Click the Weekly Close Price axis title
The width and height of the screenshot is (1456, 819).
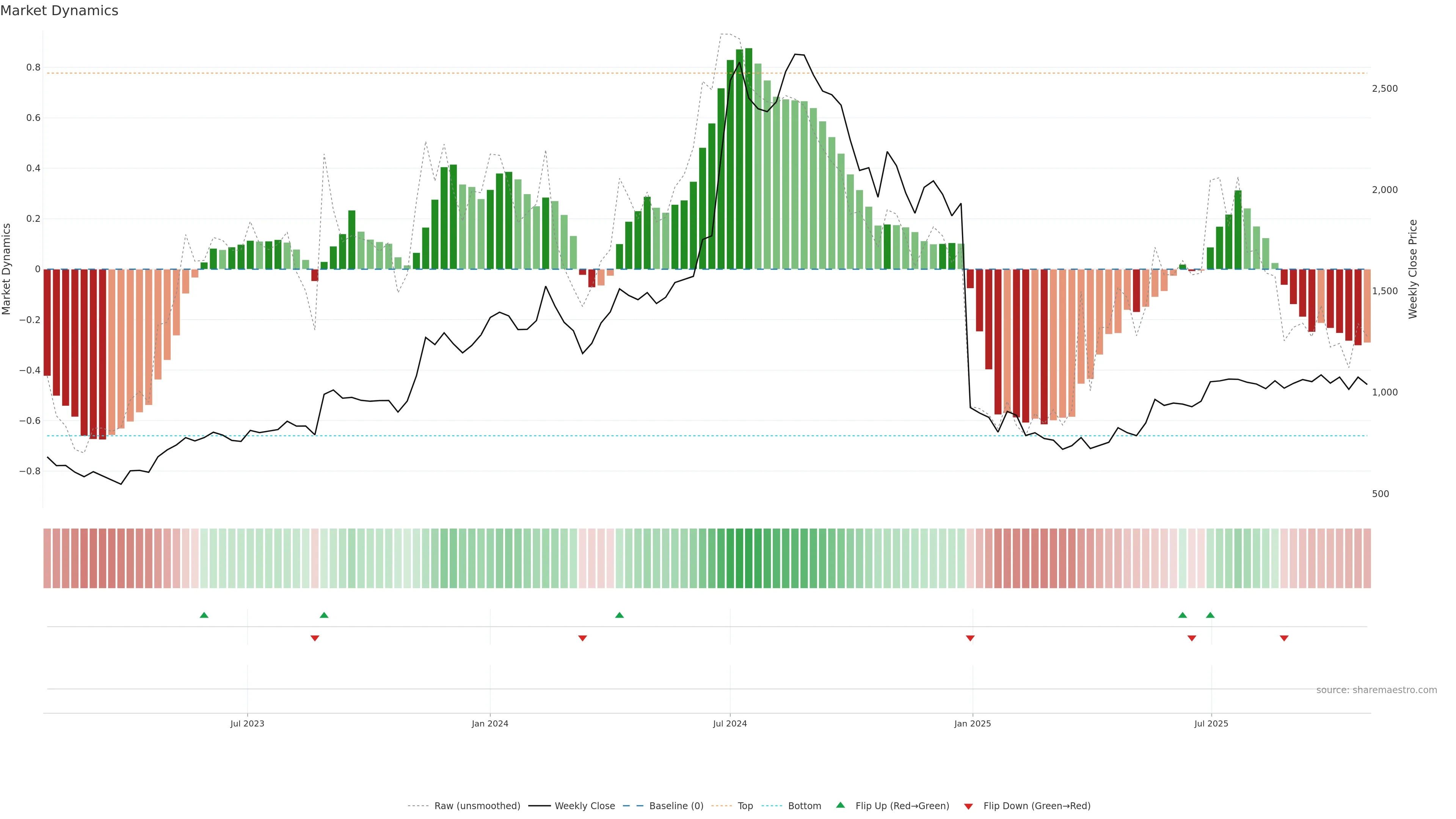click(1413, 269)
